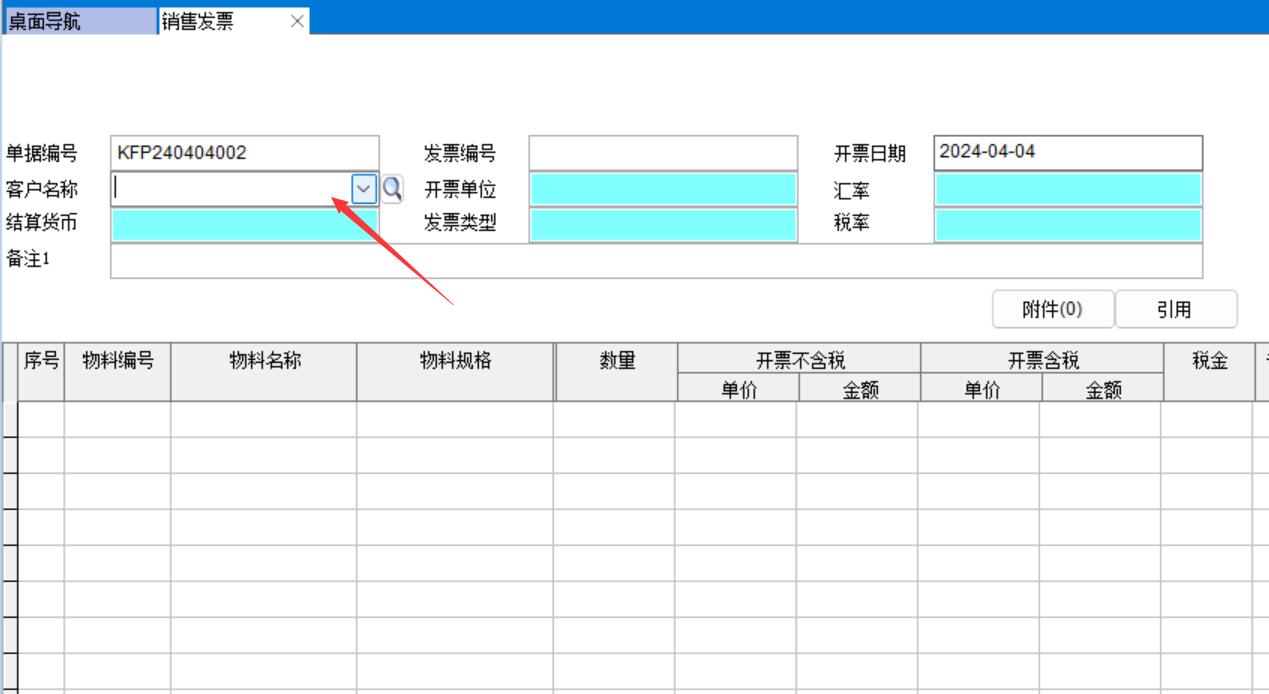Image resolution: width=1269 pixels, height=694 pixels.
Task: Expand the 客户名称 dropdown arrow
Action: click(x=365, y=188)
